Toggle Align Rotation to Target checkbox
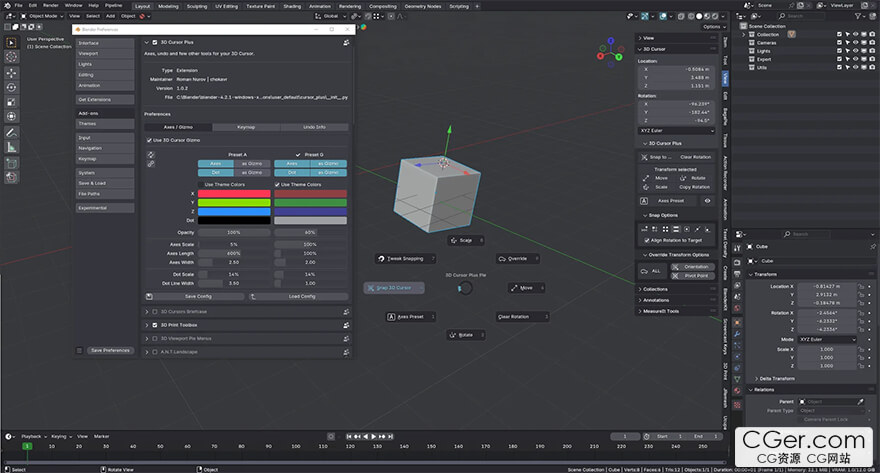 tap(647, 240)
